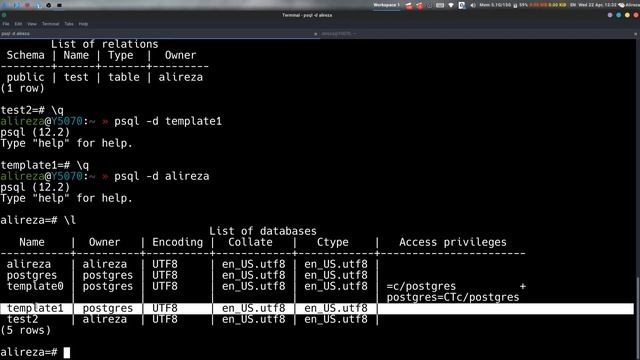Viewport: 640px width, 360px height.
Task: Click the Workspace 1 switcher in the panel
Action: point(386,5)
